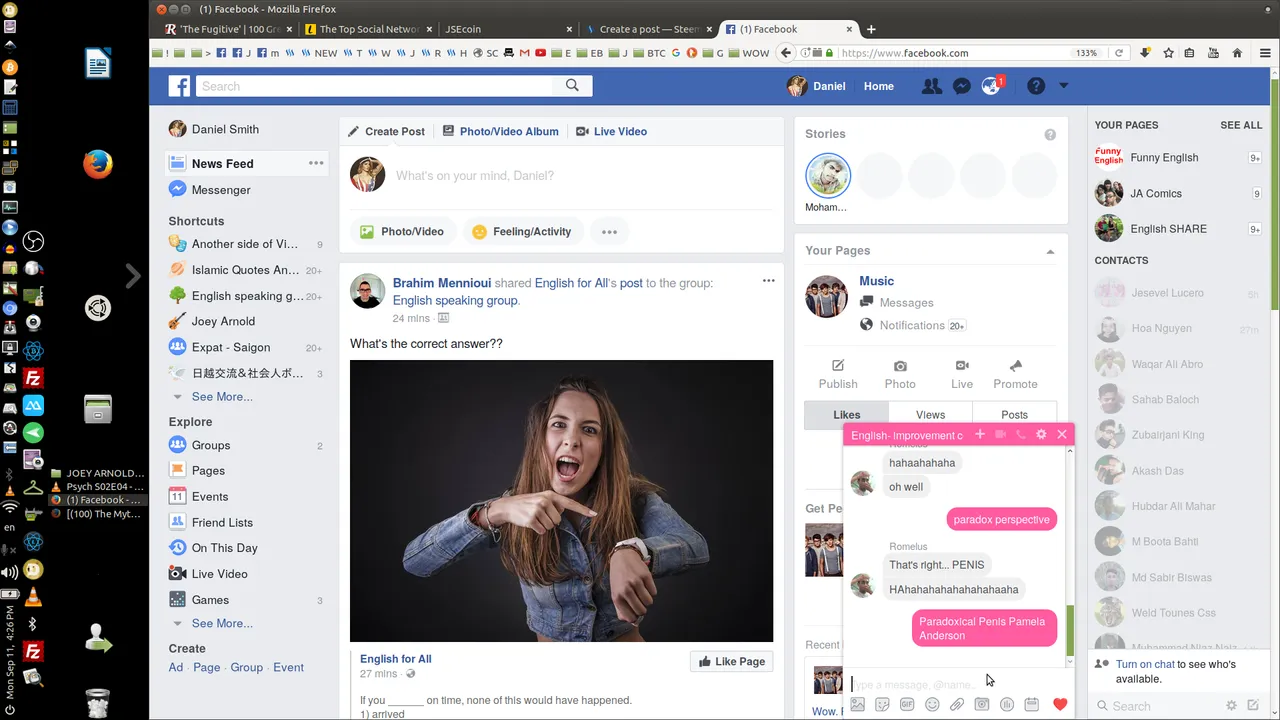The width and height of the screenshot is (1280, 720).
Task: Open English speaking group link in post
Action: coord(455,300)
